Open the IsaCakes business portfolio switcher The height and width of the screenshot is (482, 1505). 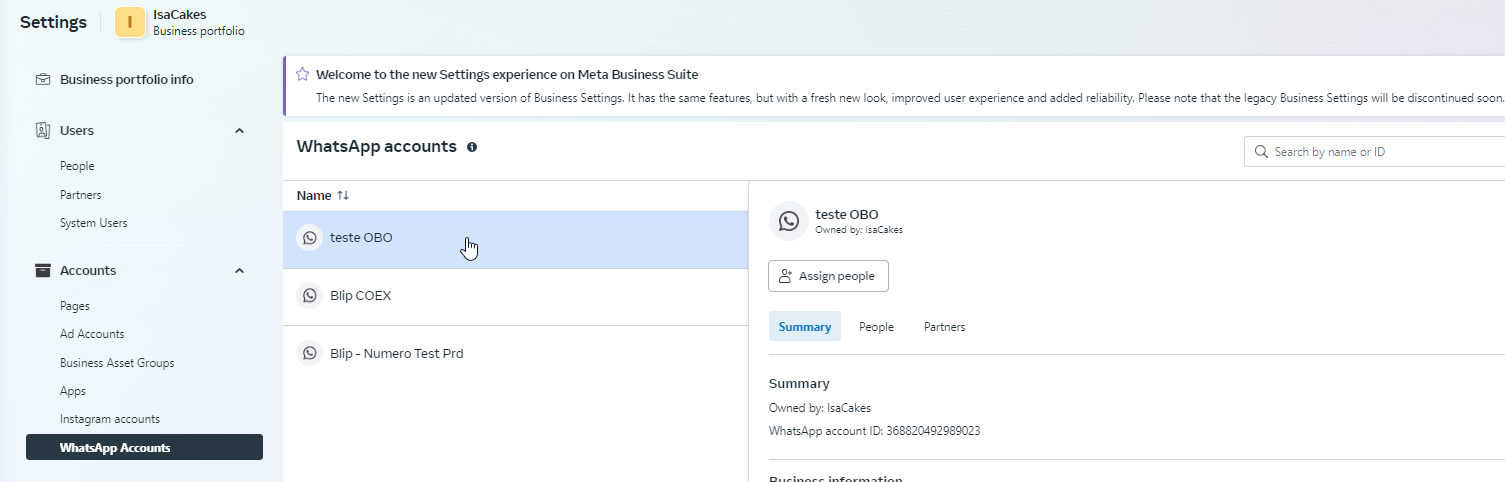(181, 22)
